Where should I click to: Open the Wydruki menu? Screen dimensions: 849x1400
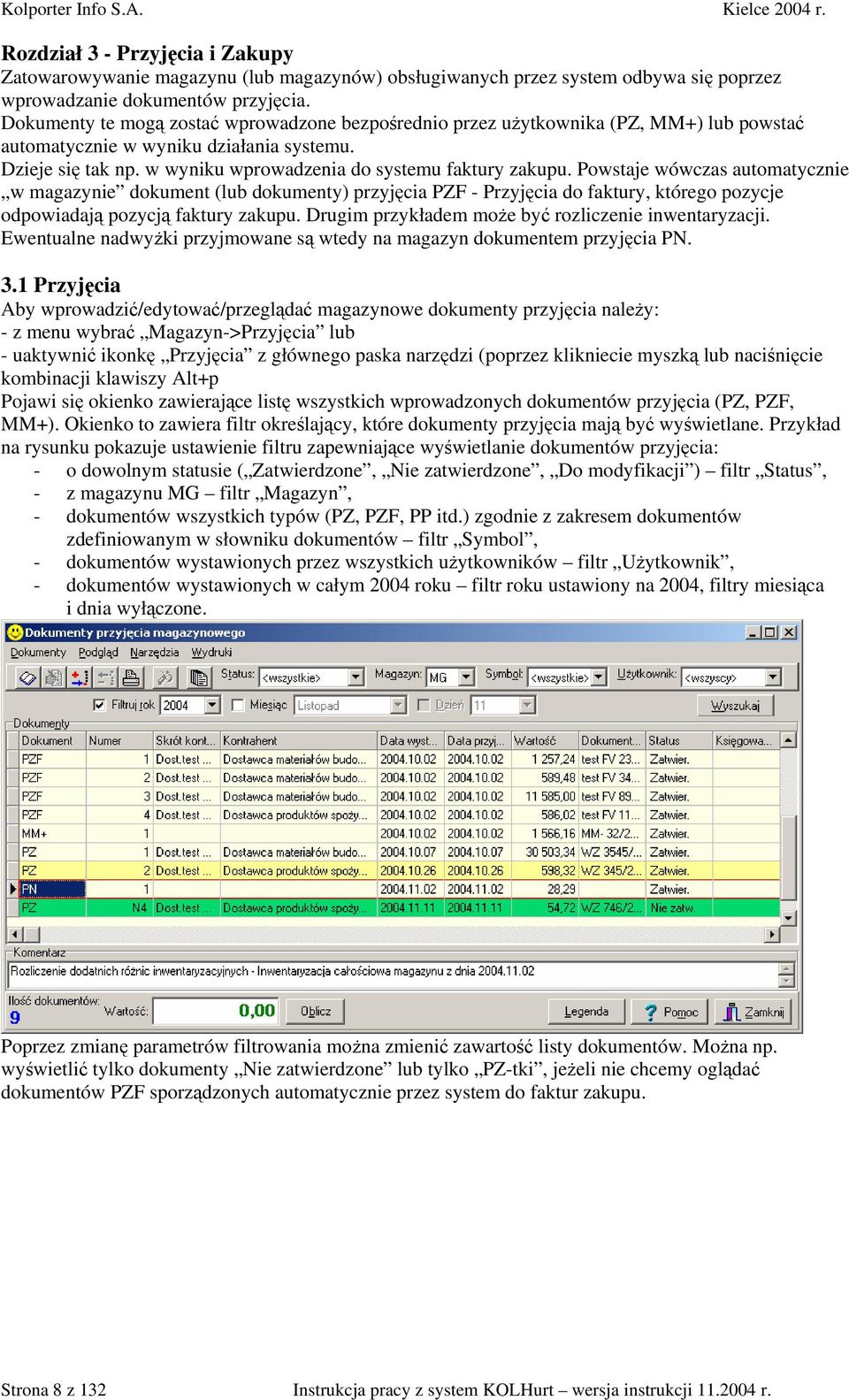tap(212, 653)
